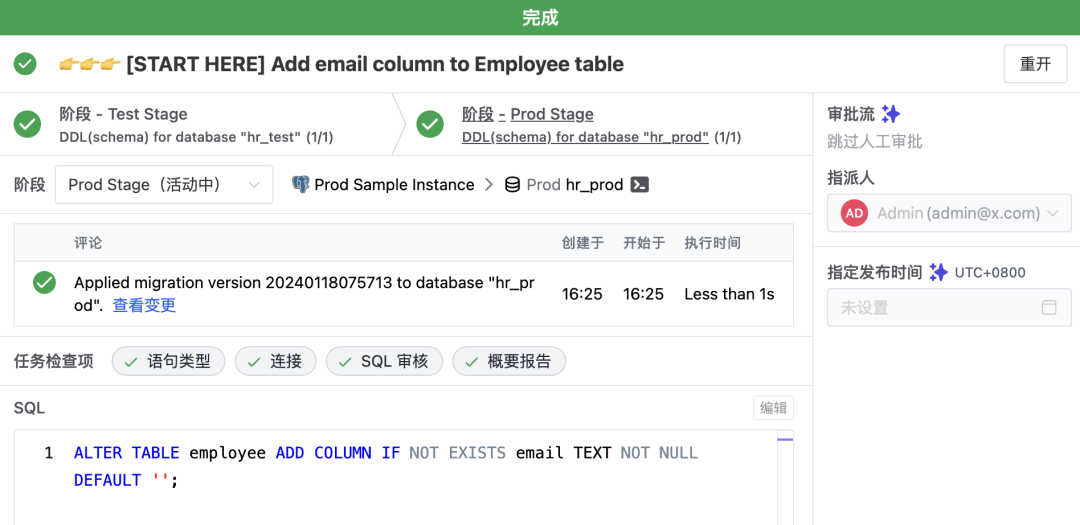Click the 创建于 column header
This screenshot has height=525, width=1080.
coord(583,243)
